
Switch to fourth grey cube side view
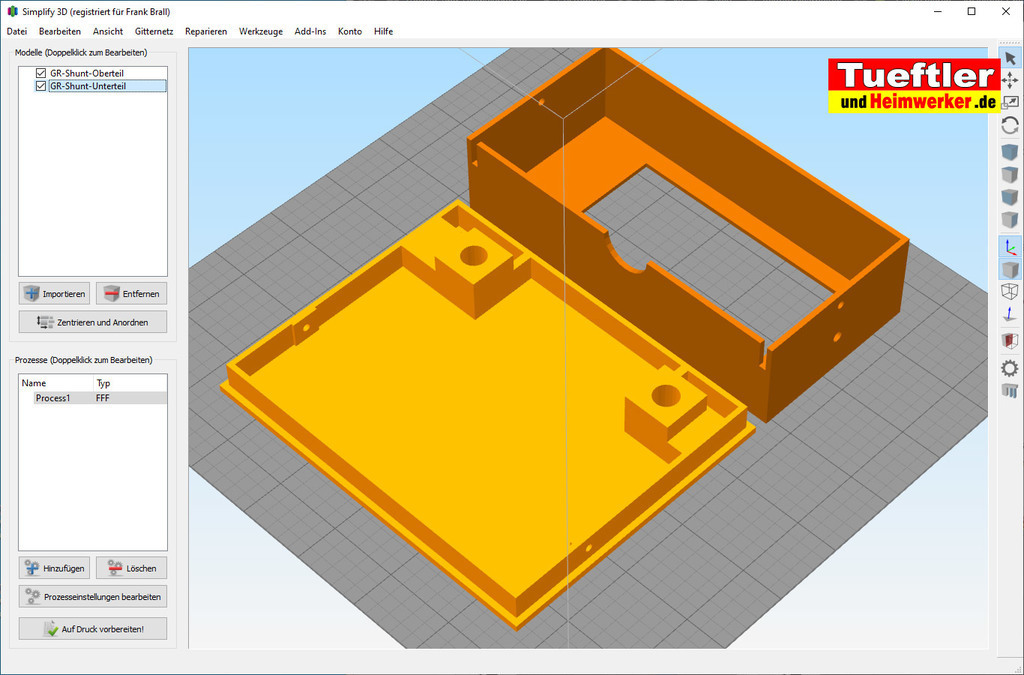tap(1010, 219)
